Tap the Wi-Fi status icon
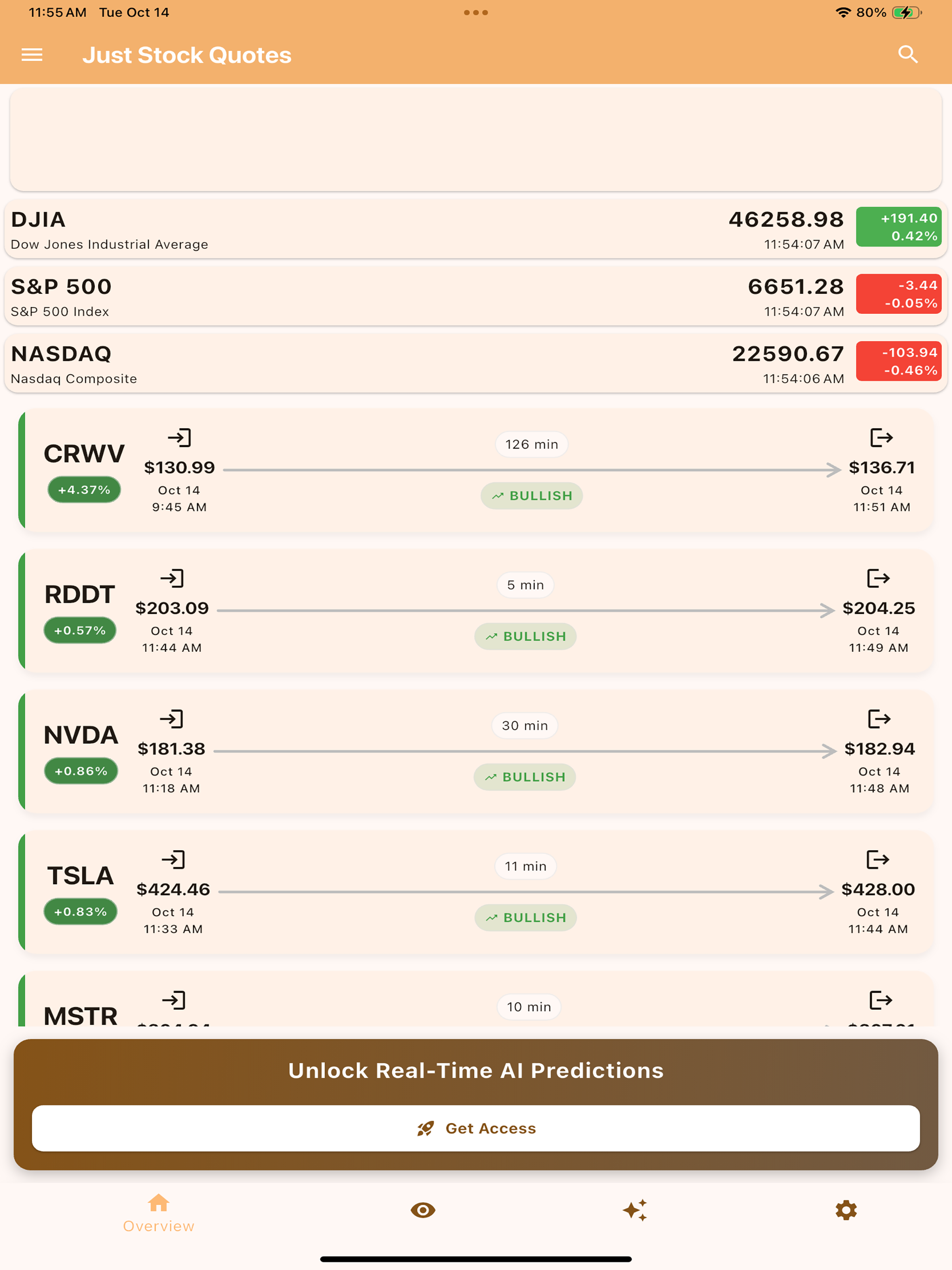 pos(842,13)
